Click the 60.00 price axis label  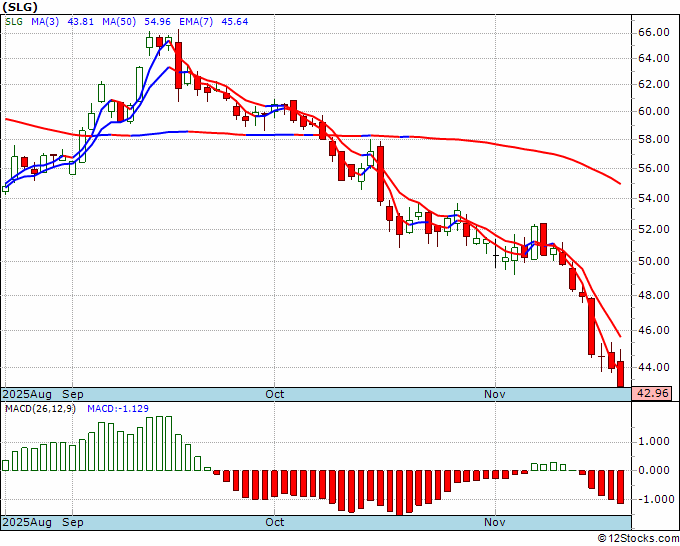click(x=653, y=111)
